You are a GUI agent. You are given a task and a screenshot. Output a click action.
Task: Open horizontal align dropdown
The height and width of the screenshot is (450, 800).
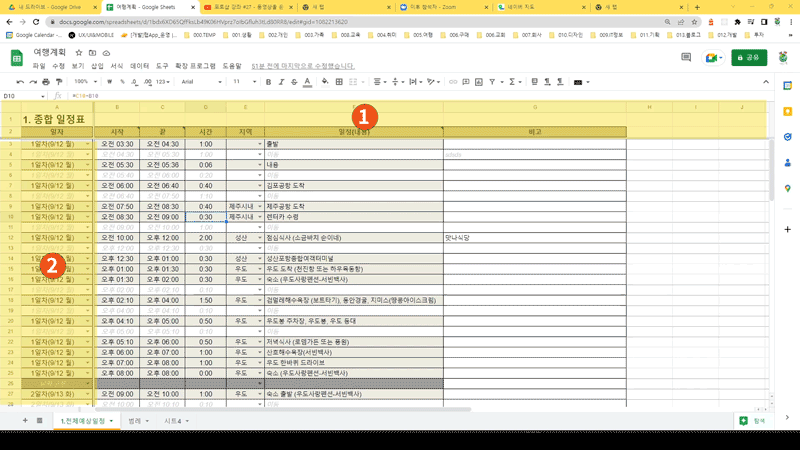pos(380,82)
